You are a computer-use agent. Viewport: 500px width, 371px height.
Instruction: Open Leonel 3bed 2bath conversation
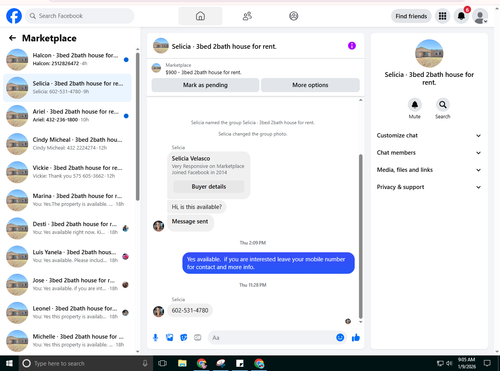click(x=67, y=313)
